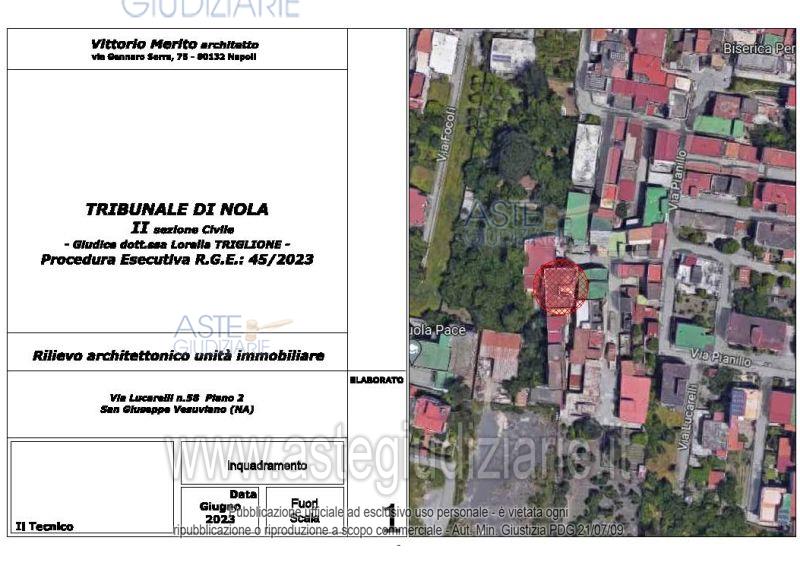Click the 'Rilievo architettonico unità immobiliare' title
The height and width of the screenshot is (566, 800).
tap(178, 355)
